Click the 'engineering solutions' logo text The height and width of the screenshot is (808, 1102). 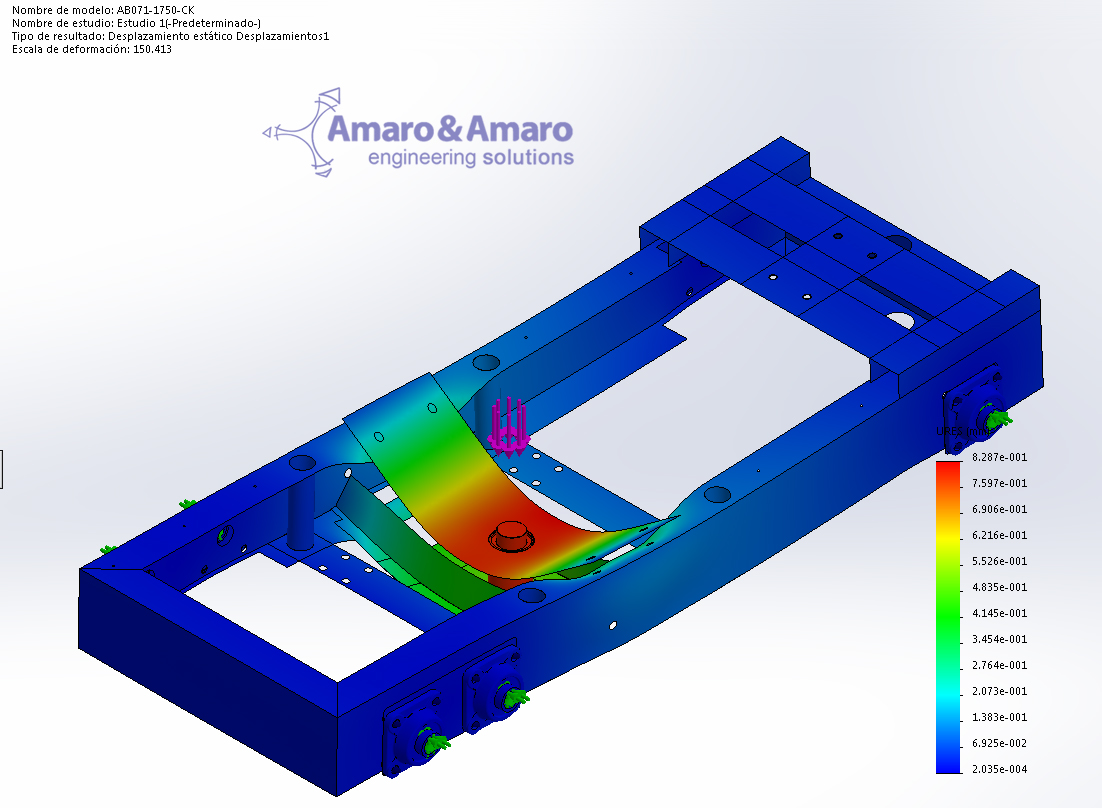471,158
